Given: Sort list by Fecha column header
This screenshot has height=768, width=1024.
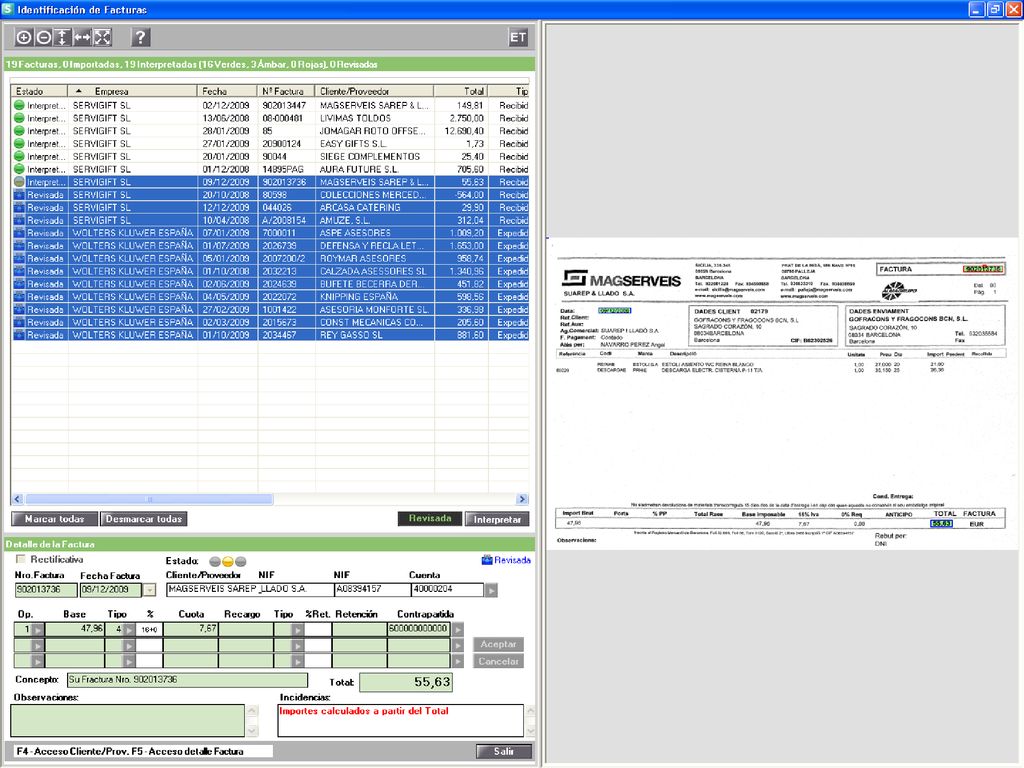Looking at the screenshot, I should pyautogui.click(x=227, y=91).
